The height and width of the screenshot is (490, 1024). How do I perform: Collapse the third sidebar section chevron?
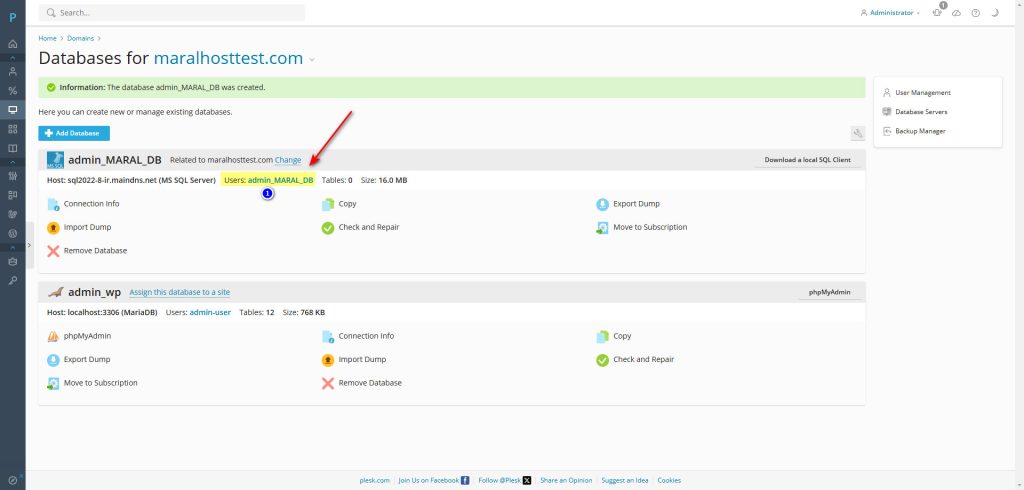point(12,247)
